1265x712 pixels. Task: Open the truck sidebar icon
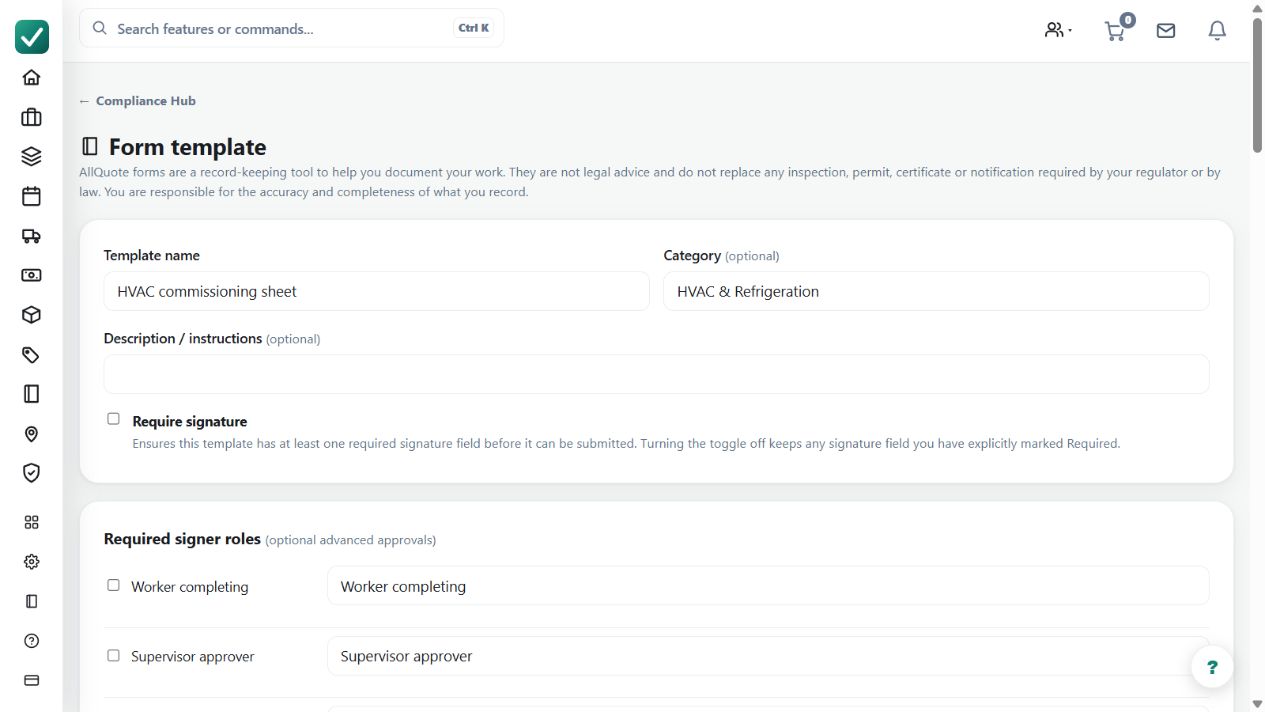point(31,236)
